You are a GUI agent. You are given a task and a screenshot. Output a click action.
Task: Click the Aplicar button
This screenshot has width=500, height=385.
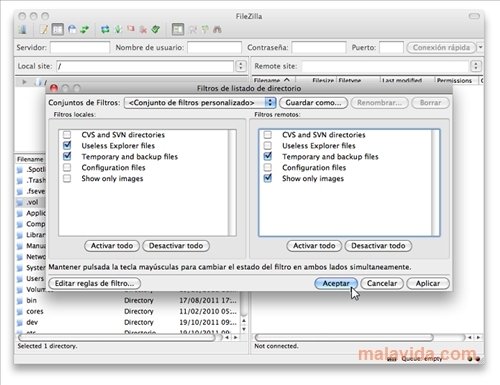click(x=428, y=284)
